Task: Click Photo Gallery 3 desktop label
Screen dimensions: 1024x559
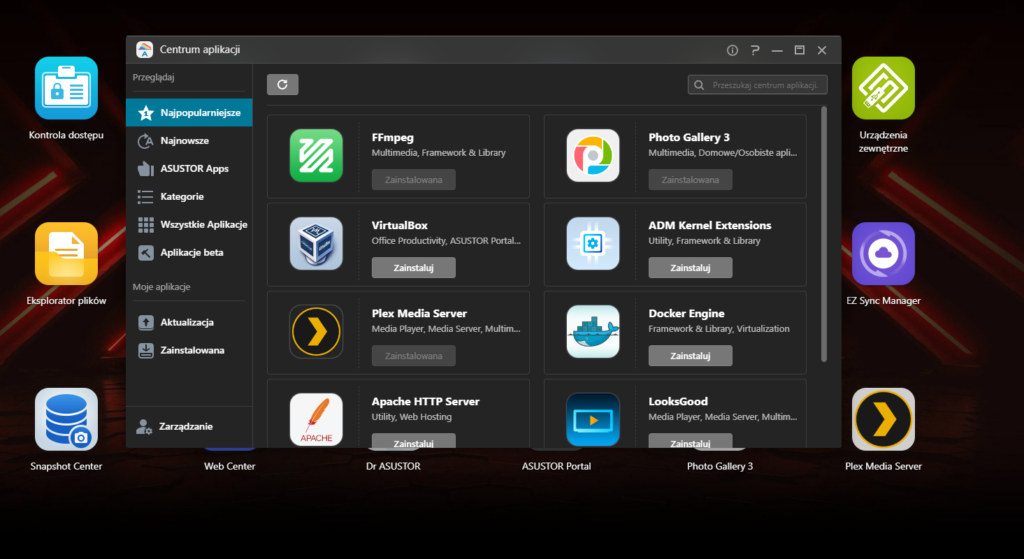Action: tap(720, 466)
